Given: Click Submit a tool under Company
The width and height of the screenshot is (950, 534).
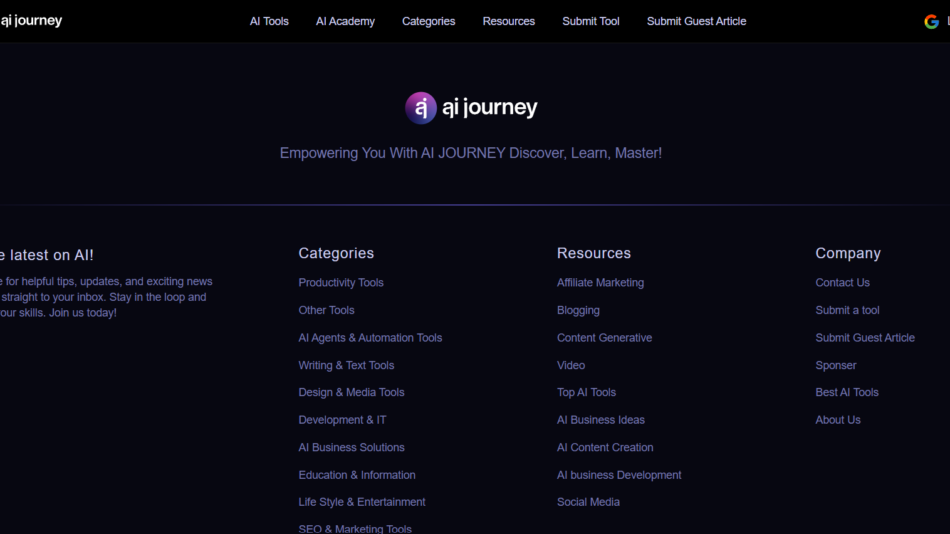Looking at the screenshot, I should (x=847, y=310).
